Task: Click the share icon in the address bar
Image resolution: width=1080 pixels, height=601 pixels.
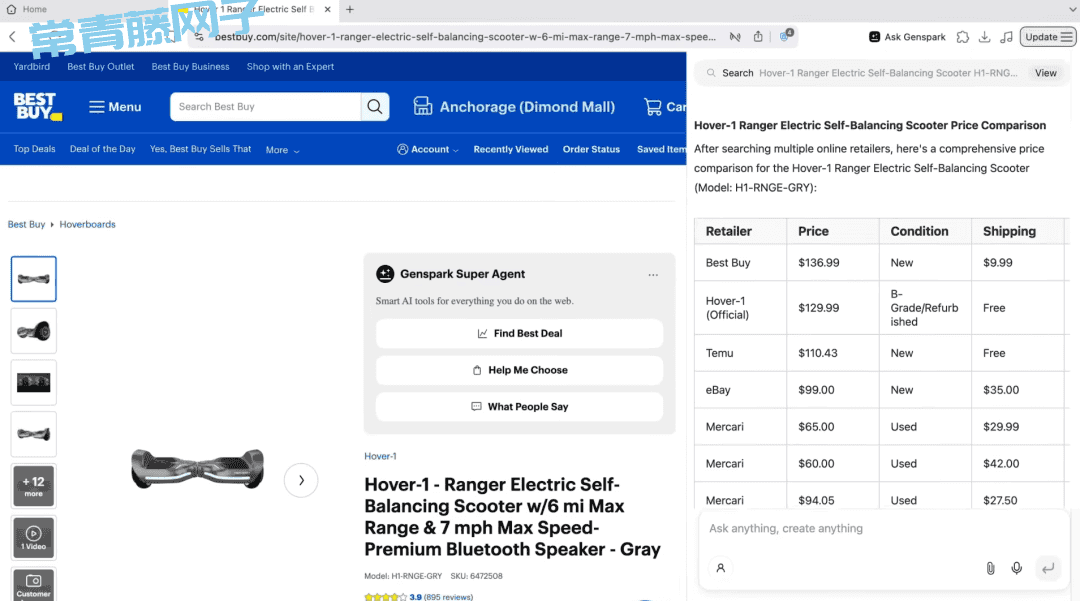Action: 758,36
